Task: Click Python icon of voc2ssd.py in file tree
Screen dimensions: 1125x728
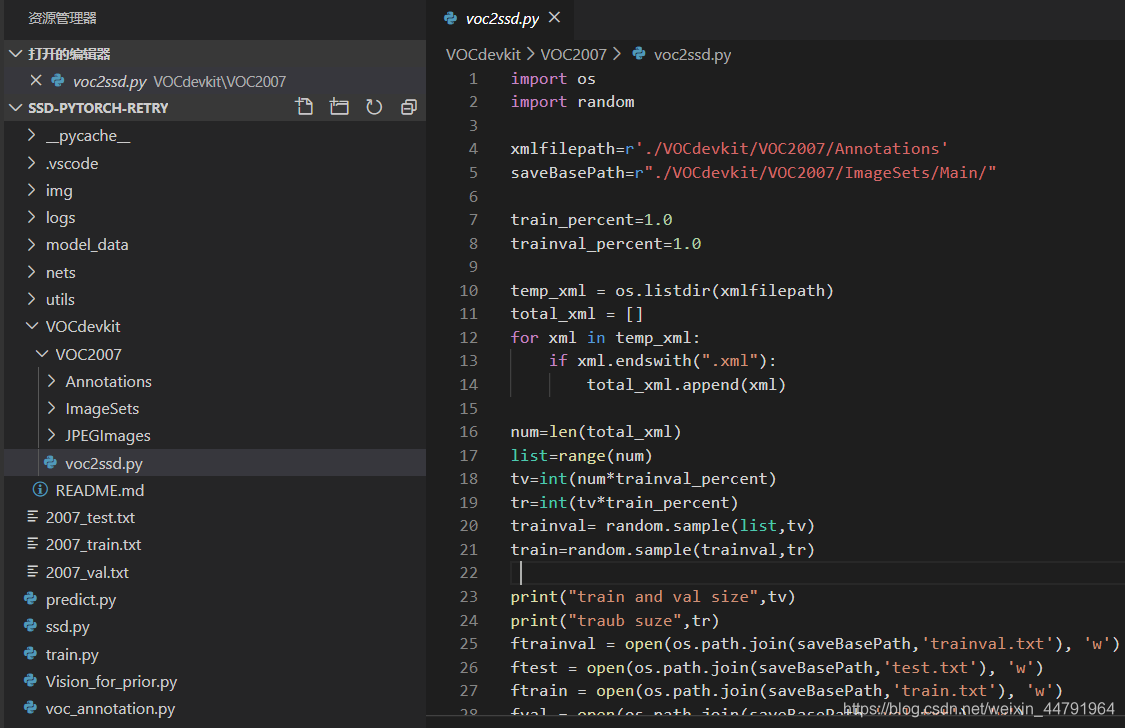Action: point(50,463)
